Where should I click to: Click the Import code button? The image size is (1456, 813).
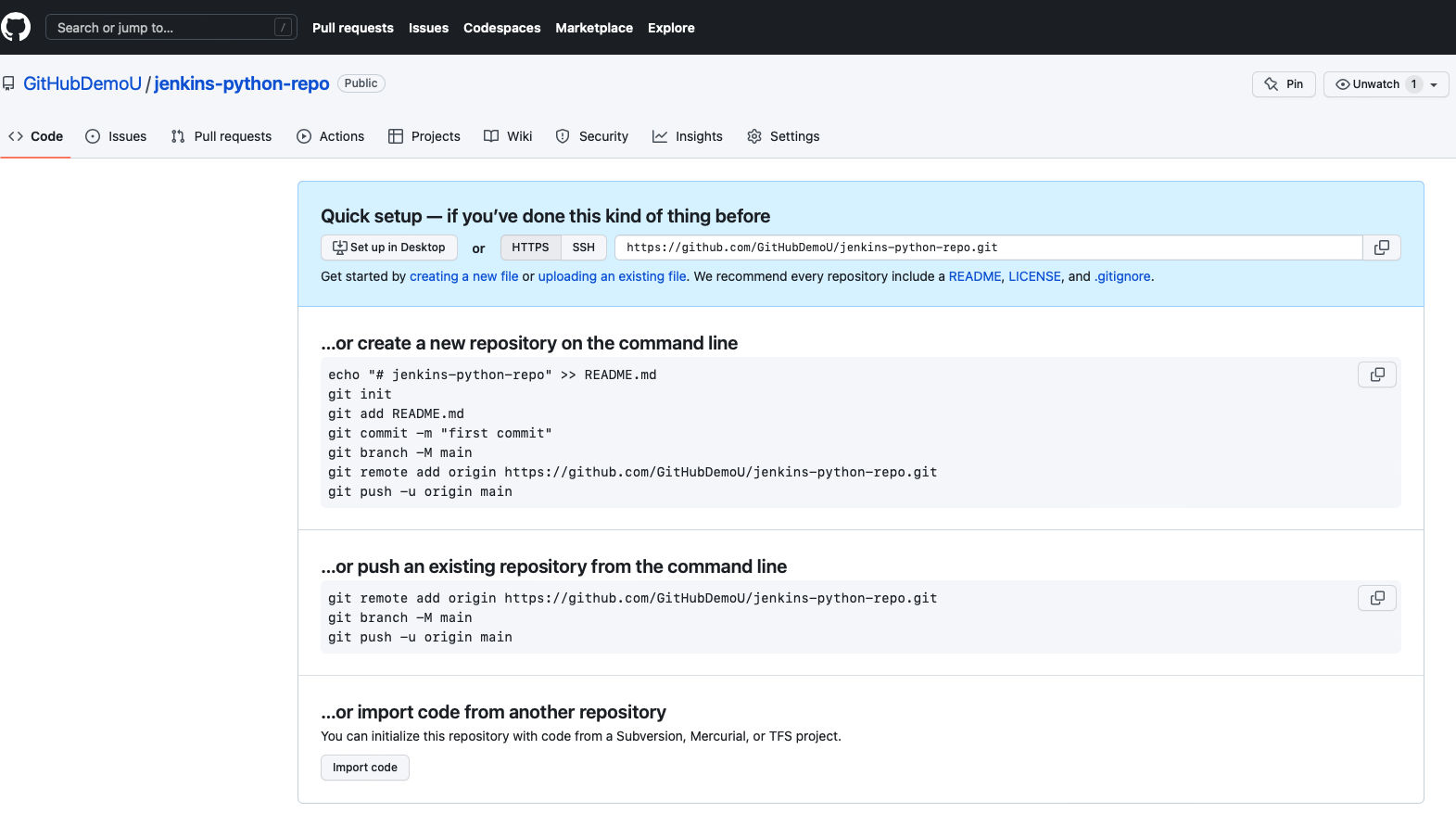[x=365, y=768]
